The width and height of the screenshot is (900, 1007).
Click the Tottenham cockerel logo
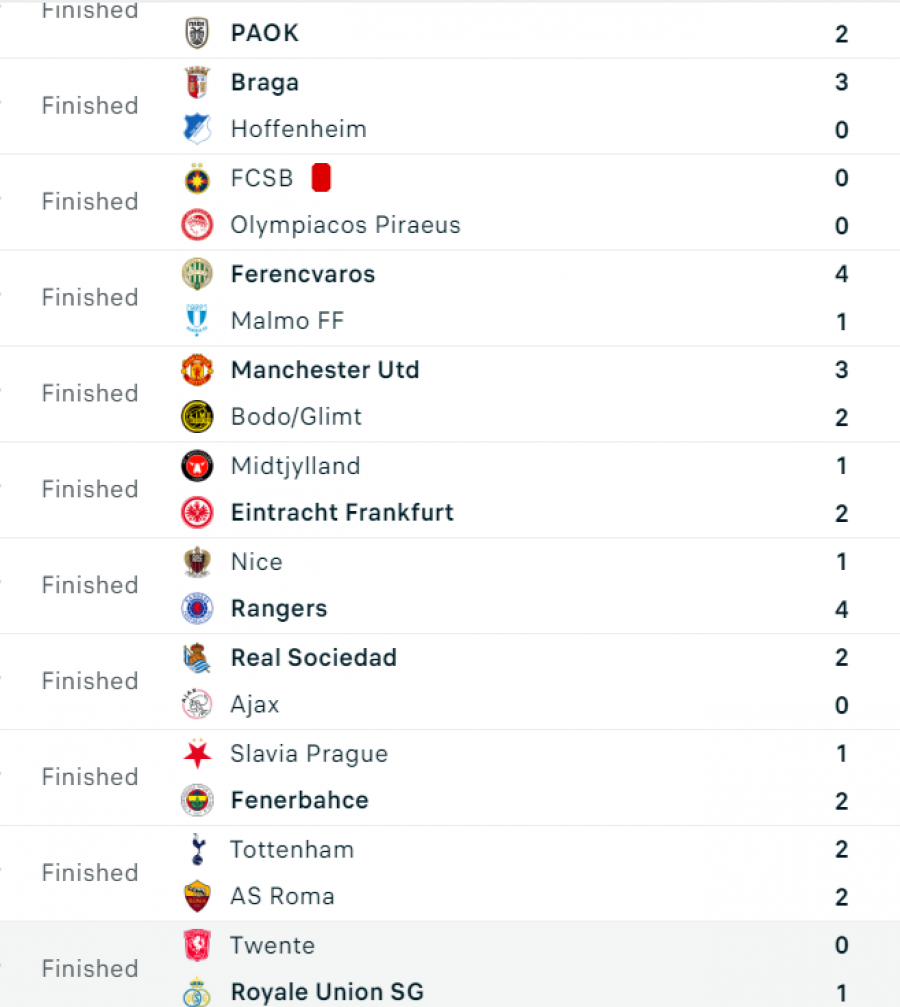[x=198, y=850]
